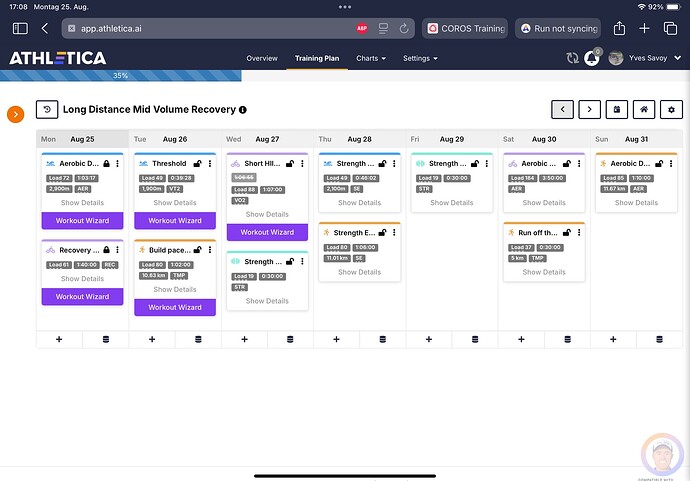The height and width of the screenshot is (481, 690).
Task: Switch to the Overview tab
Action: [262, 58]
